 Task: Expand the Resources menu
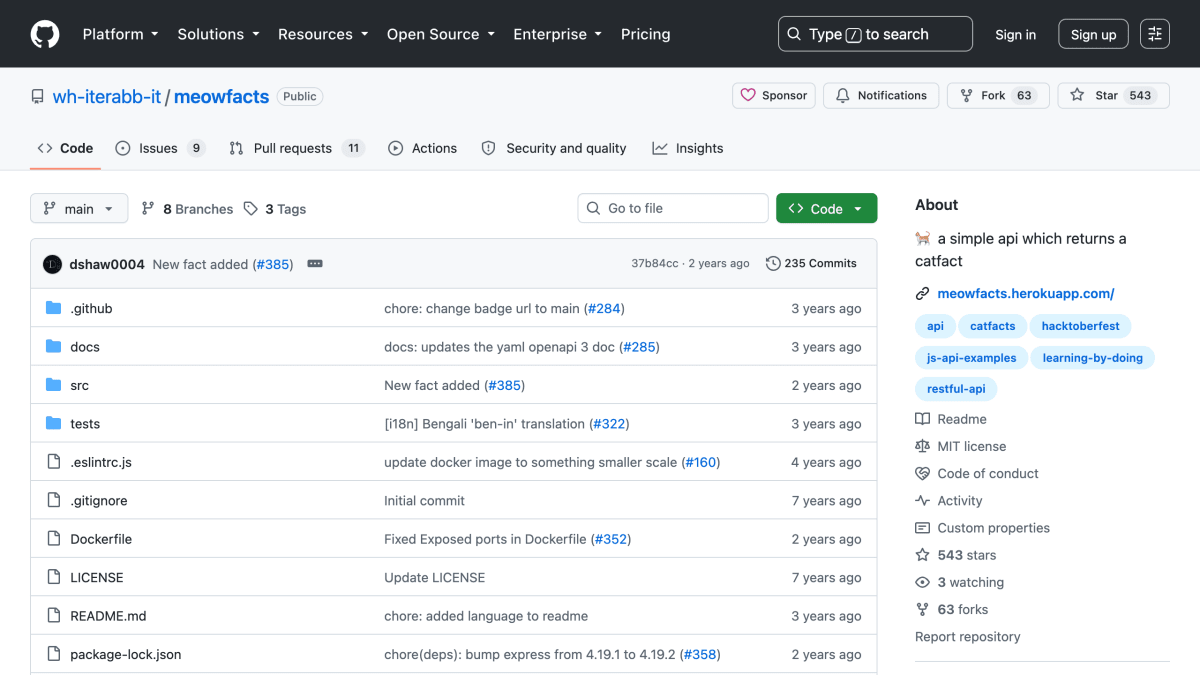pos(323,34)
